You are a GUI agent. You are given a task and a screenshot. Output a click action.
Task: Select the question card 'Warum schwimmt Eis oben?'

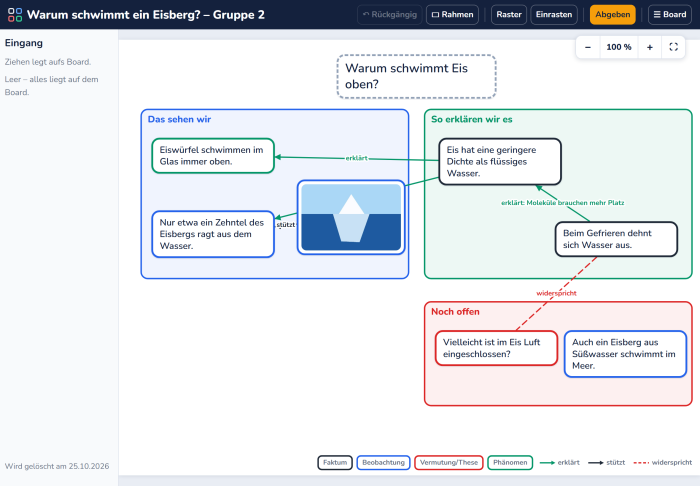tap(416, 76)
